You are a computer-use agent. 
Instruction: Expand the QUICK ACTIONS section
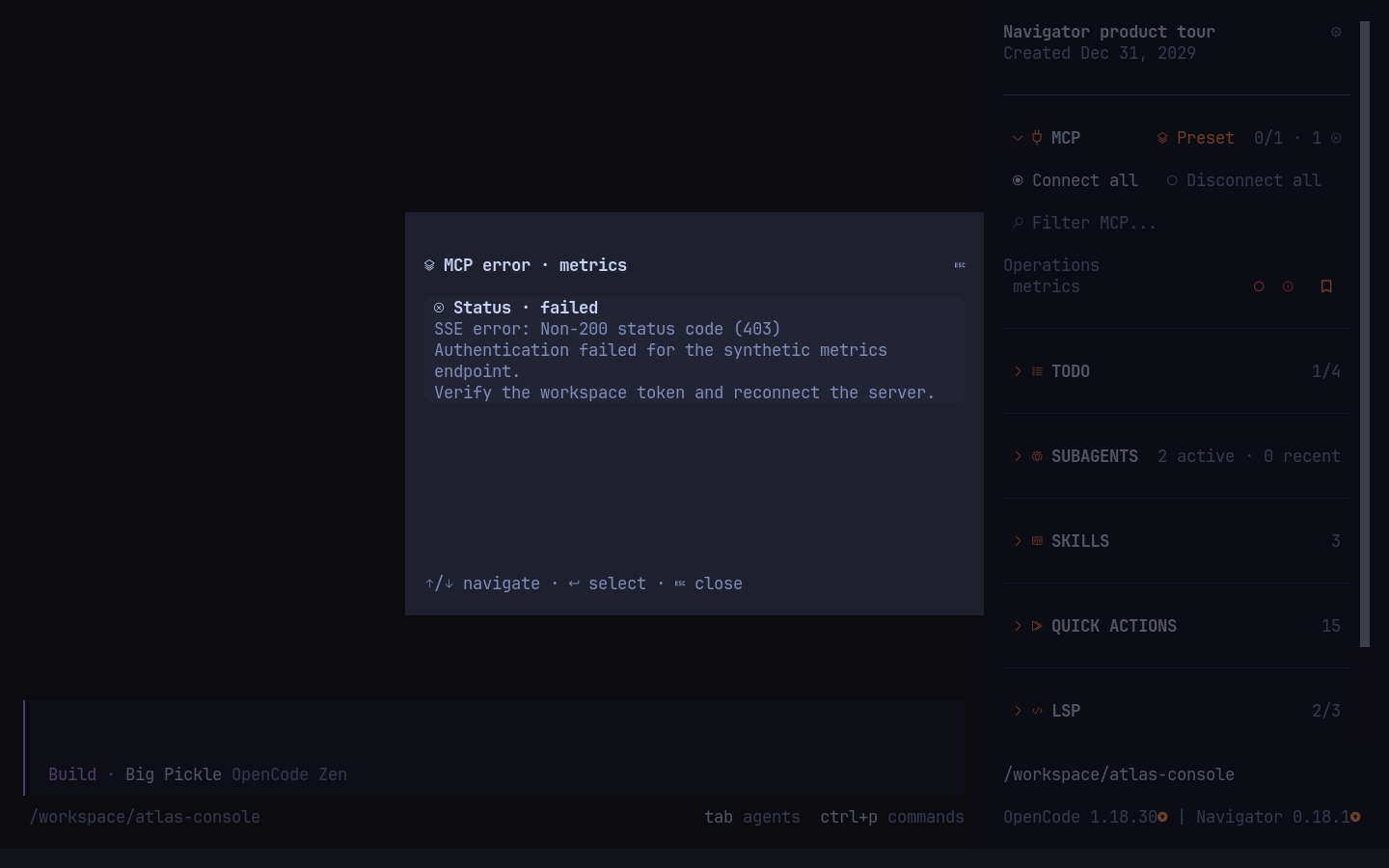tap(1018, 626)
